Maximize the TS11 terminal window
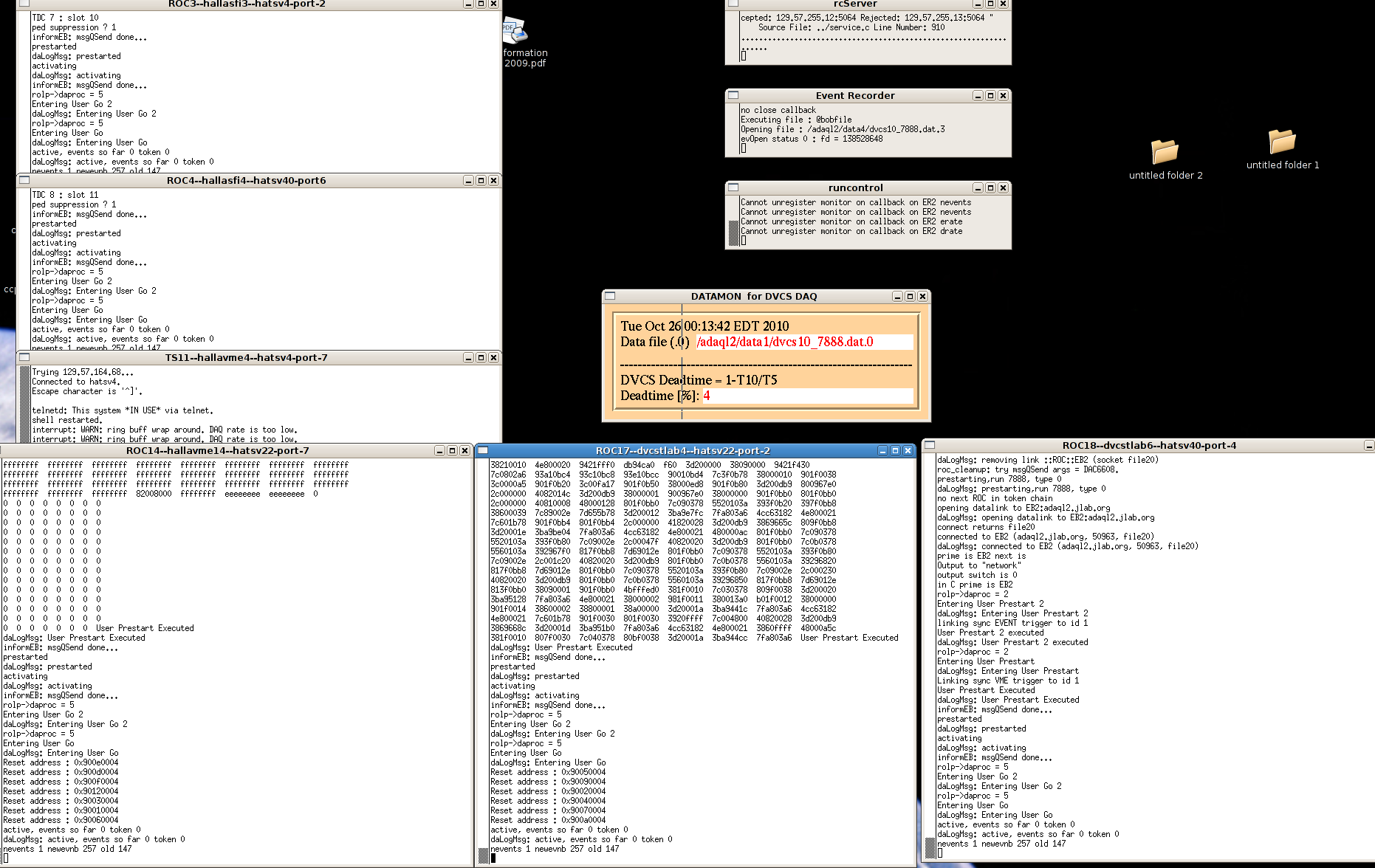 click(481, 357)
